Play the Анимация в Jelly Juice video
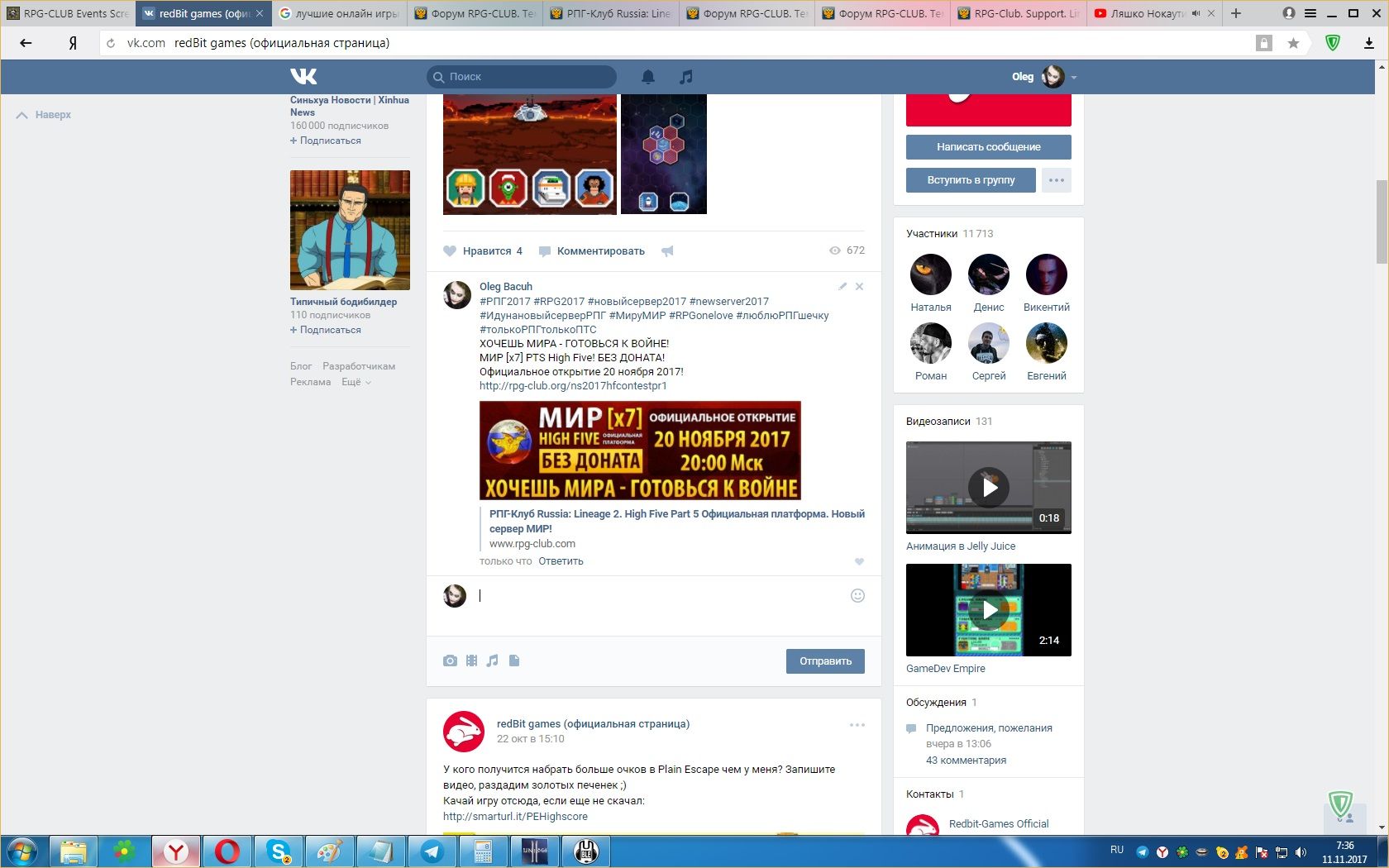Image resolution: width=1389 pixels, height=868 pixels. pyautogui.click(x=989, y=488)
